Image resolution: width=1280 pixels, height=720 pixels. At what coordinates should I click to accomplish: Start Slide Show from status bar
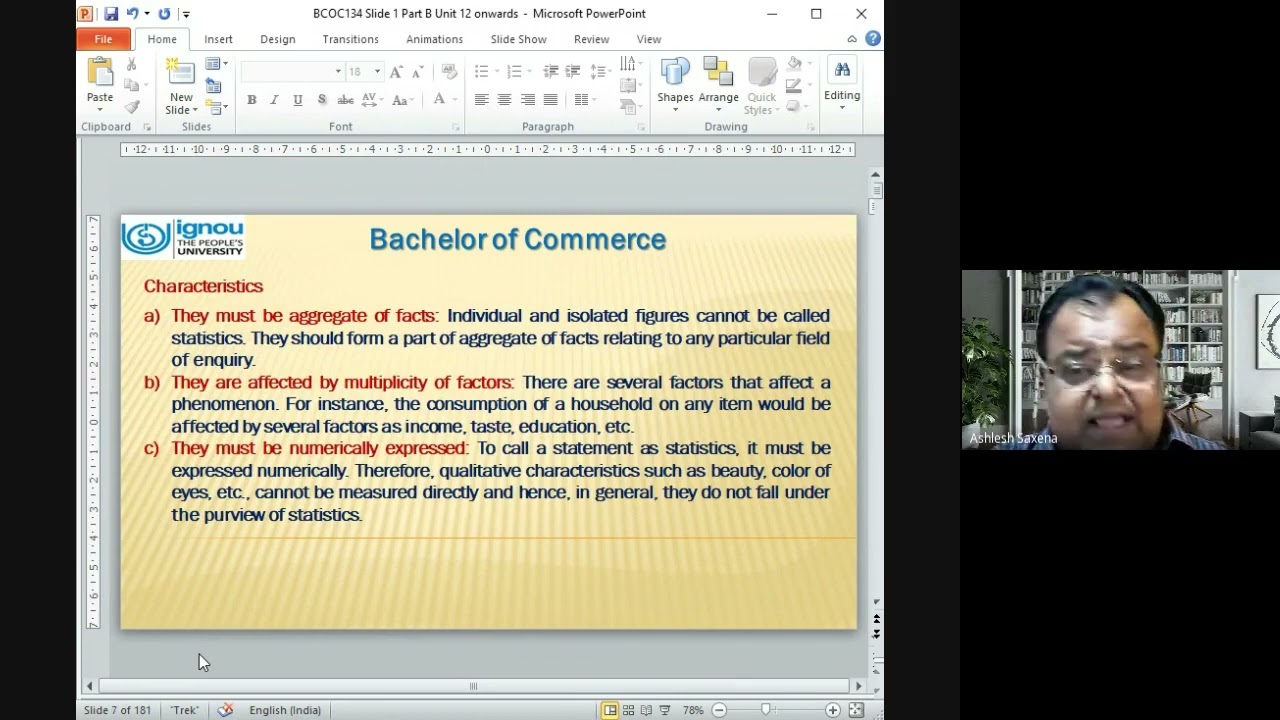[665, 710]
